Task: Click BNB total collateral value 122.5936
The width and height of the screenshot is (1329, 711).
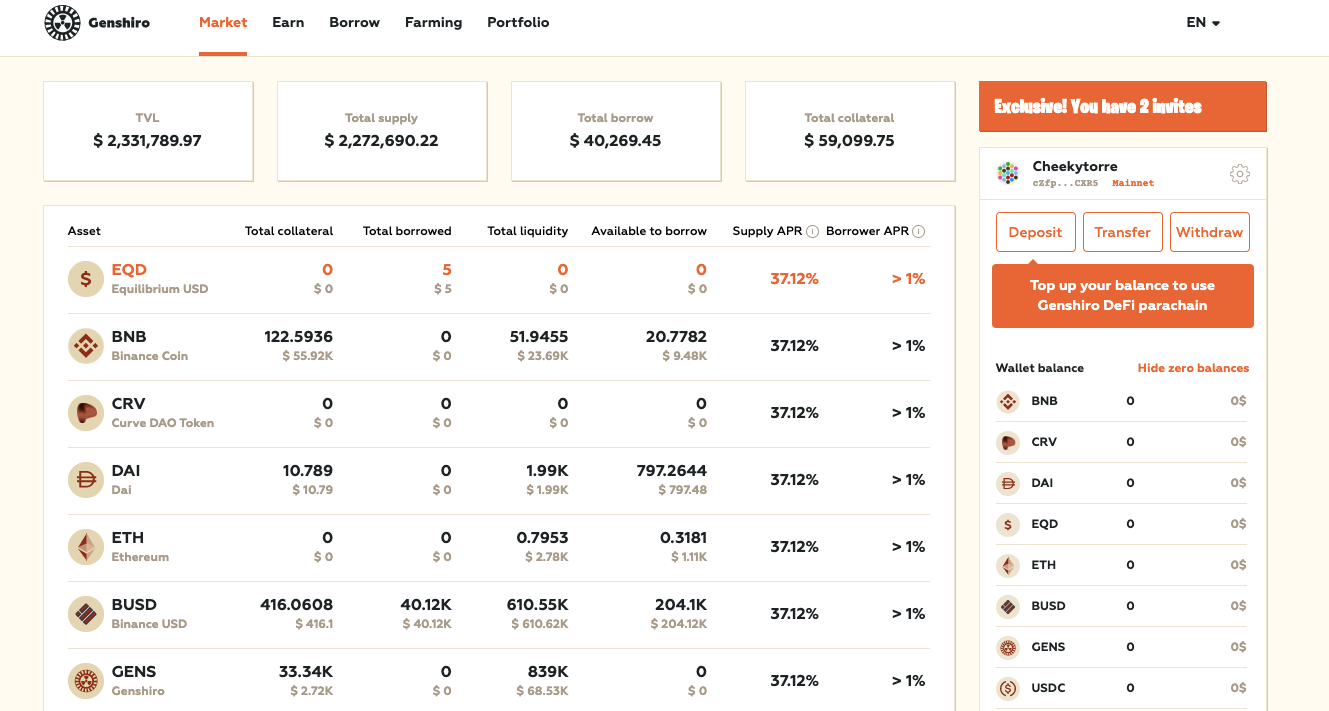Action: pyautogui.click(x=298, y=337)
